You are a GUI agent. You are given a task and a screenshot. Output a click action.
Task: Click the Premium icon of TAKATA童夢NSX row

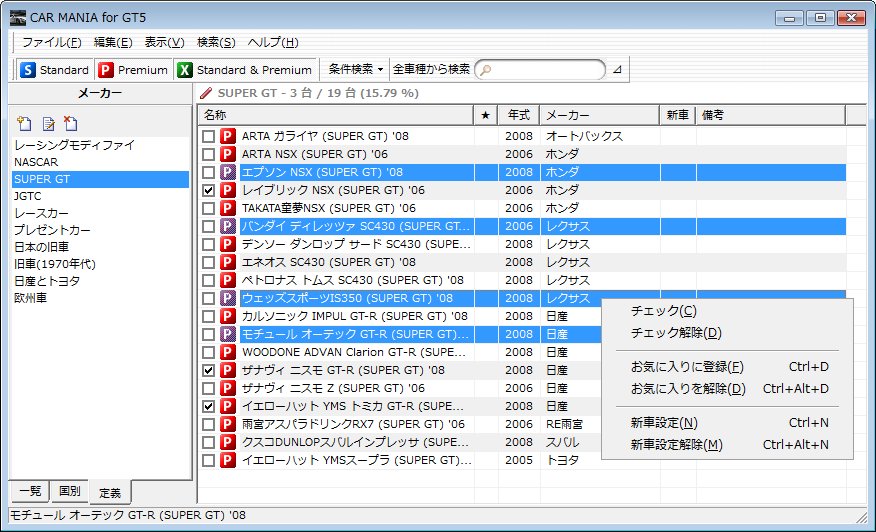coord(227,208)
